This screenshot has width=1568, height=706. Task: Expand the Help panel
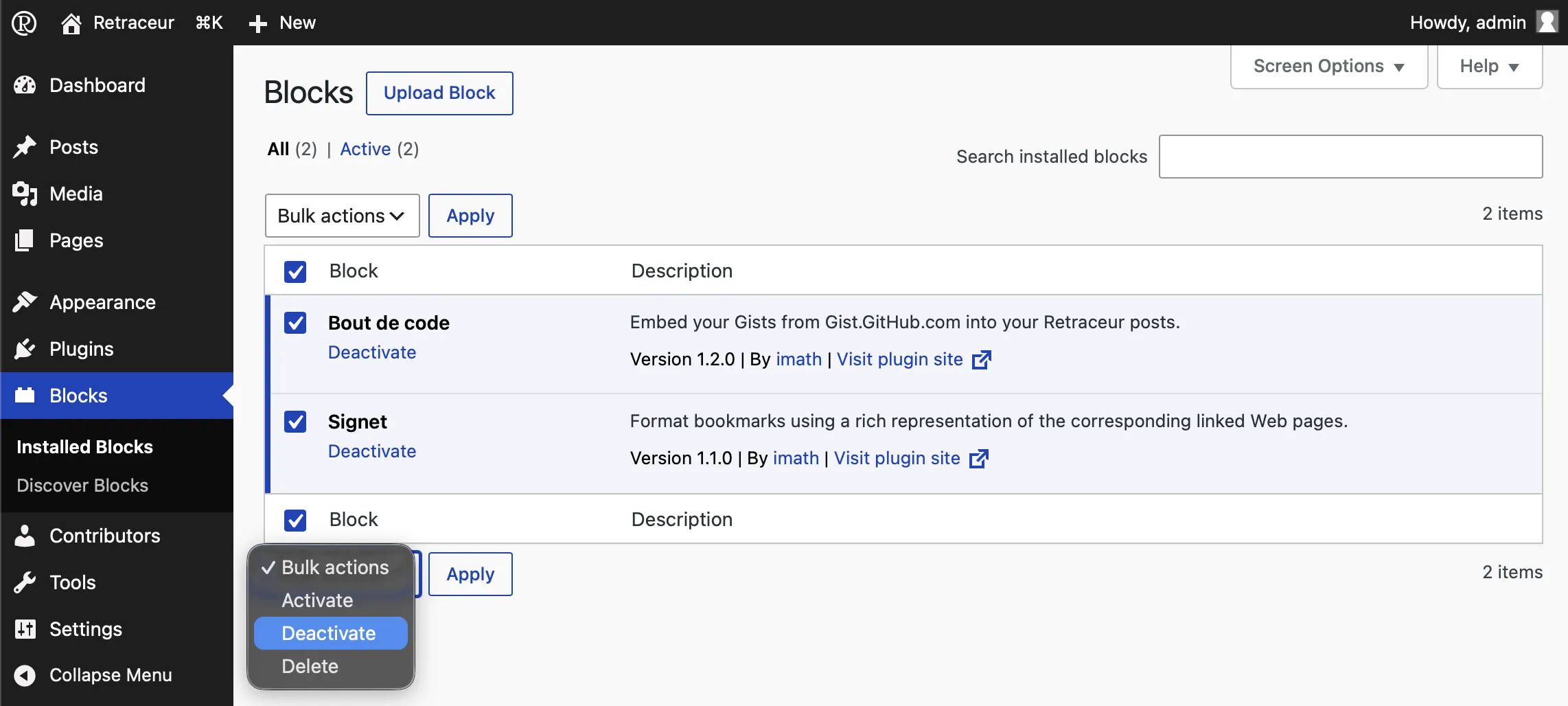click(1490, 66)
